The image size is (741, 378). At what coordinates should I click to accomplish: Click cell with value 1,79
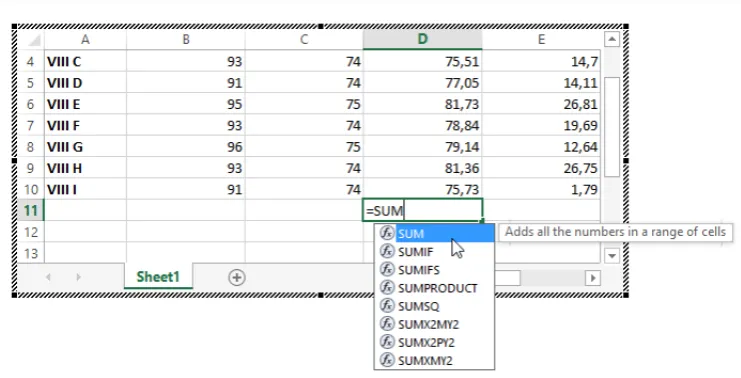tap(541, 189)
